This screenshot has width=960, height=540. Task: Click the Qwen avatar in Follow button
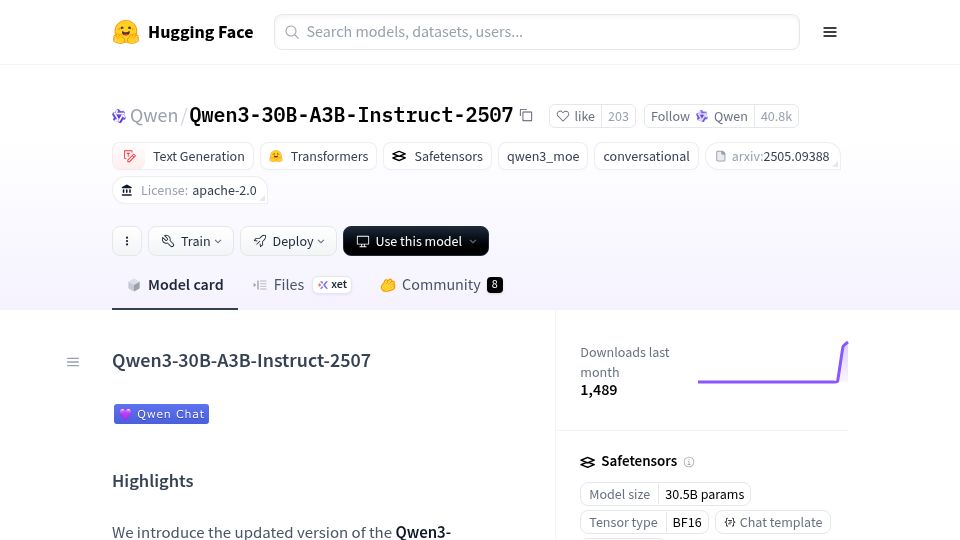coord(702,116)
